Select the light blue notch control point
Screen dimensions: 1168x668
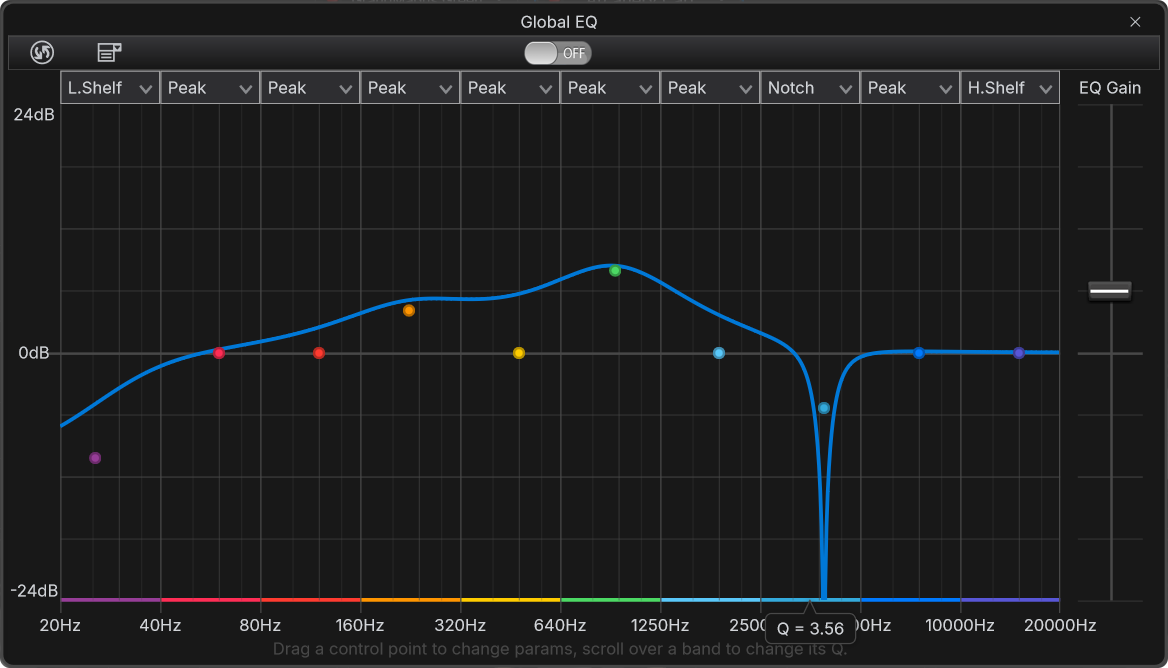pyautogui.click(x=823, y=407)
